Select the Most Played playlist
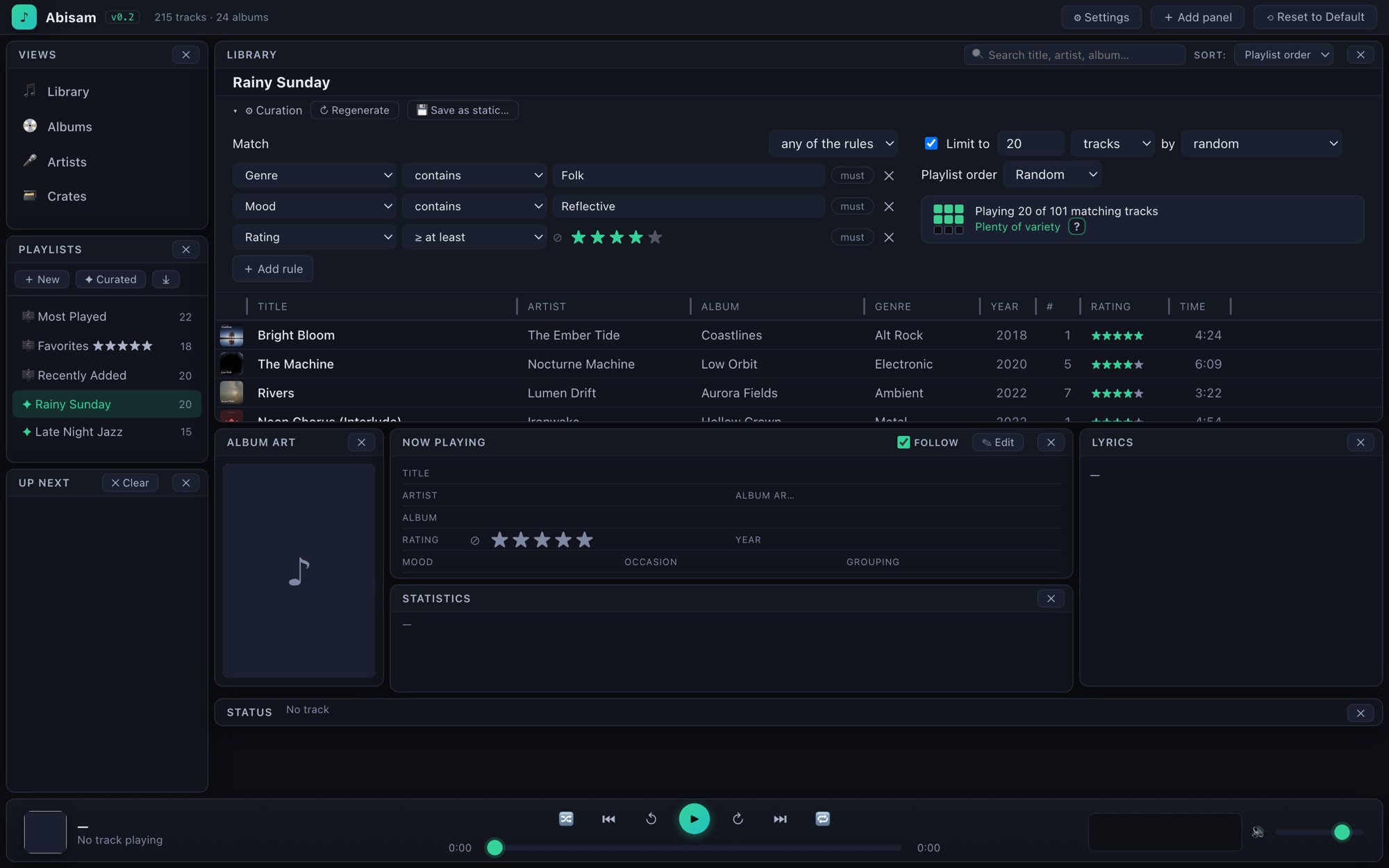The height and width of the screenshot is (868, 1389). pos(107,317)
